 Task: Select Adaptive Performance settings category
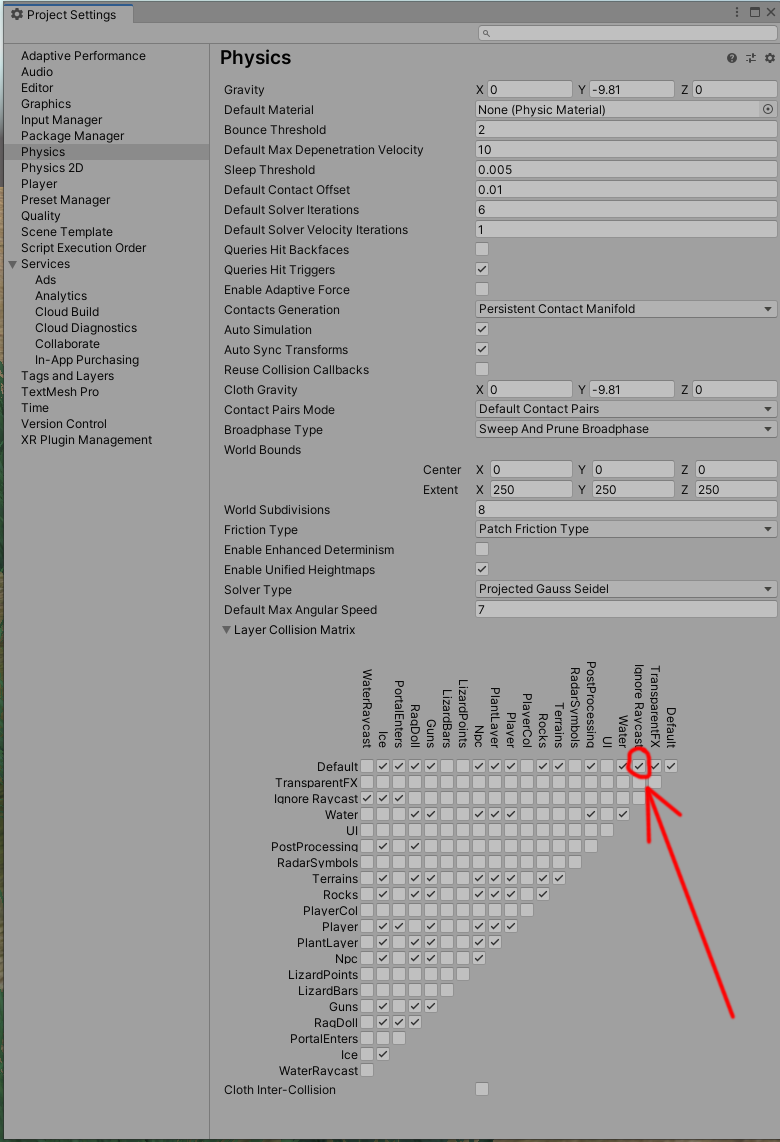click(x=83, y=56)
